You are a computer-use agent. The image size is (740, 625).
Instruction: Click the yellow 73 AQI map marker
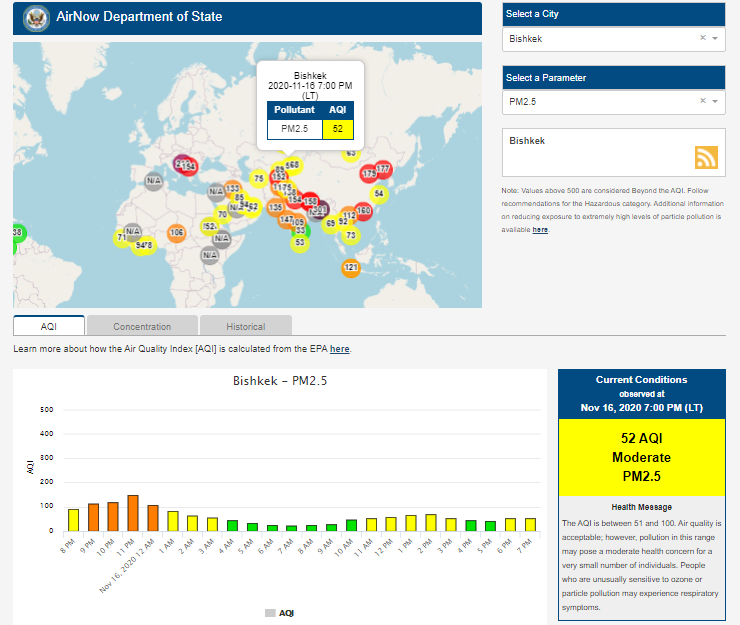pyautogui.click(x=350, y=235)
